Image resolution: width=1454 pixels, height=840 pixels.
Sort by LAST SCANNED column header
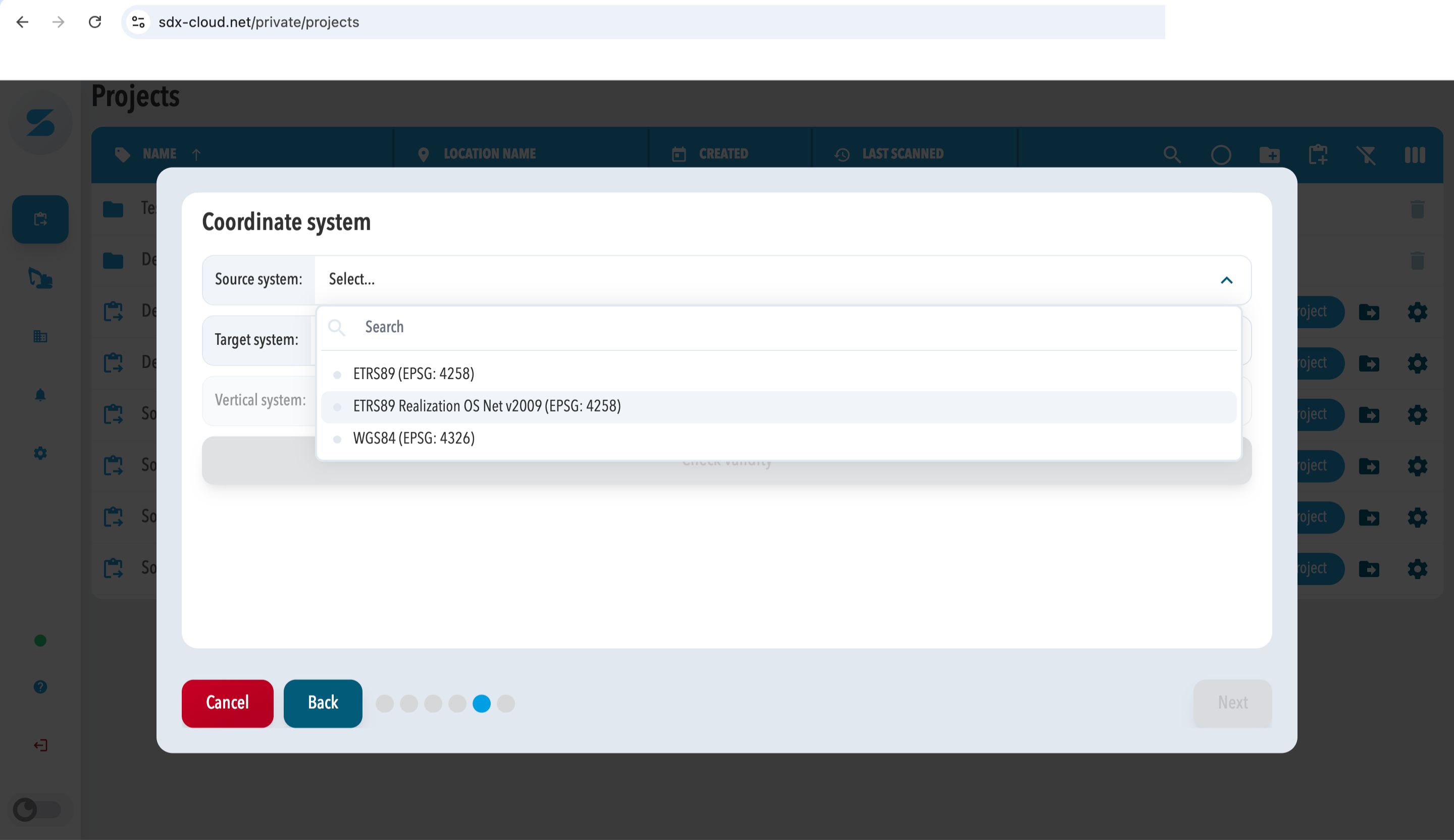902,154
